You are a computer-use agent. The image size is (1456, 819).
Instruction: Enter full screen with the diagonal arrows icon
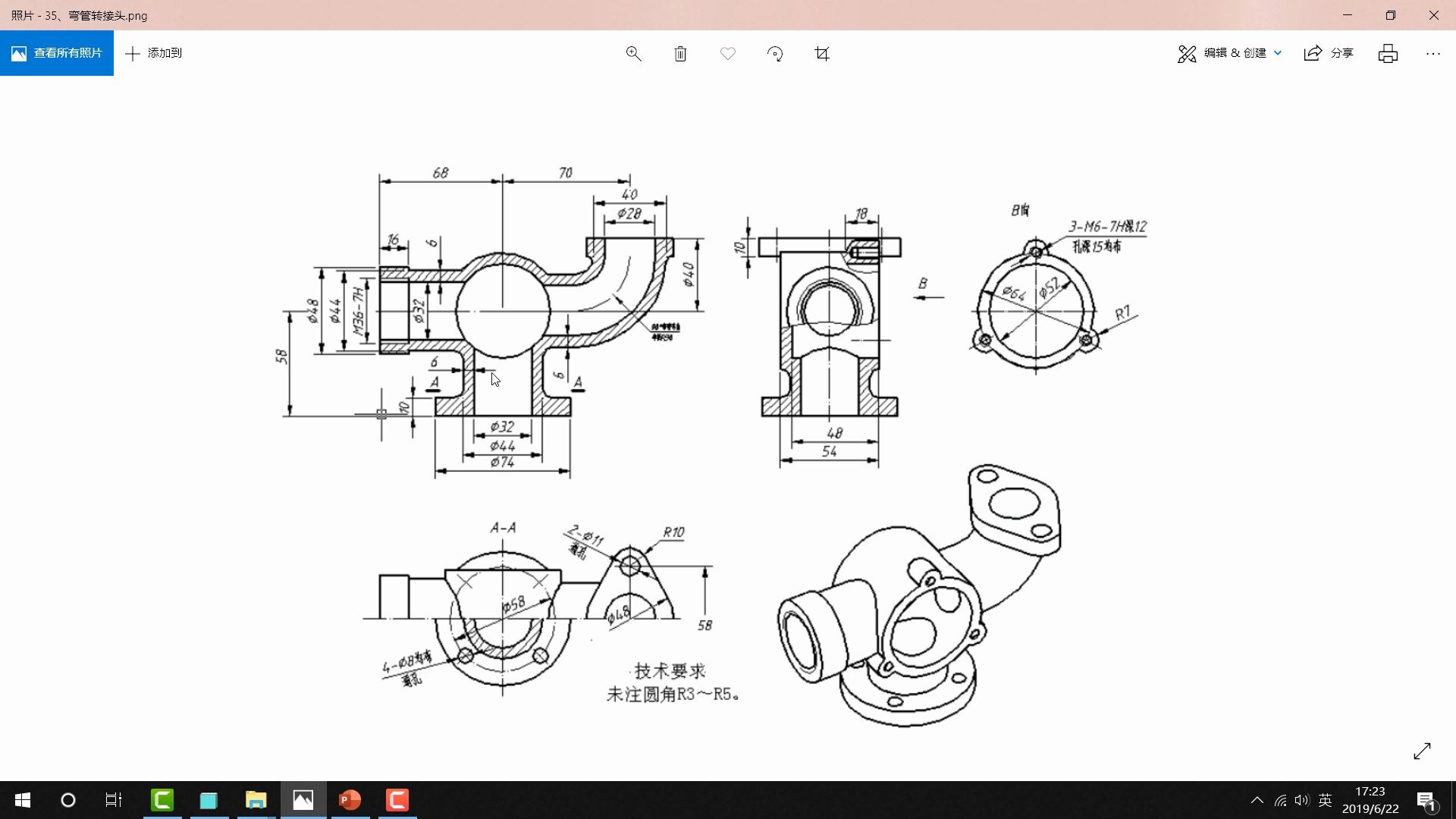(x=1422, y=751)
